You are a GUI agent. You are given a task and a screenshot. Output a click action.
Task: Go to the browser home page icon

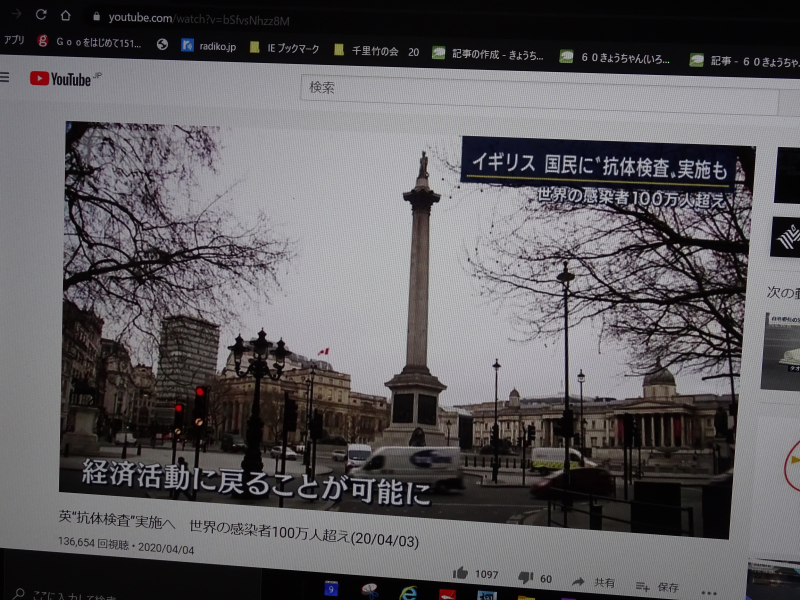pos(65,15)
